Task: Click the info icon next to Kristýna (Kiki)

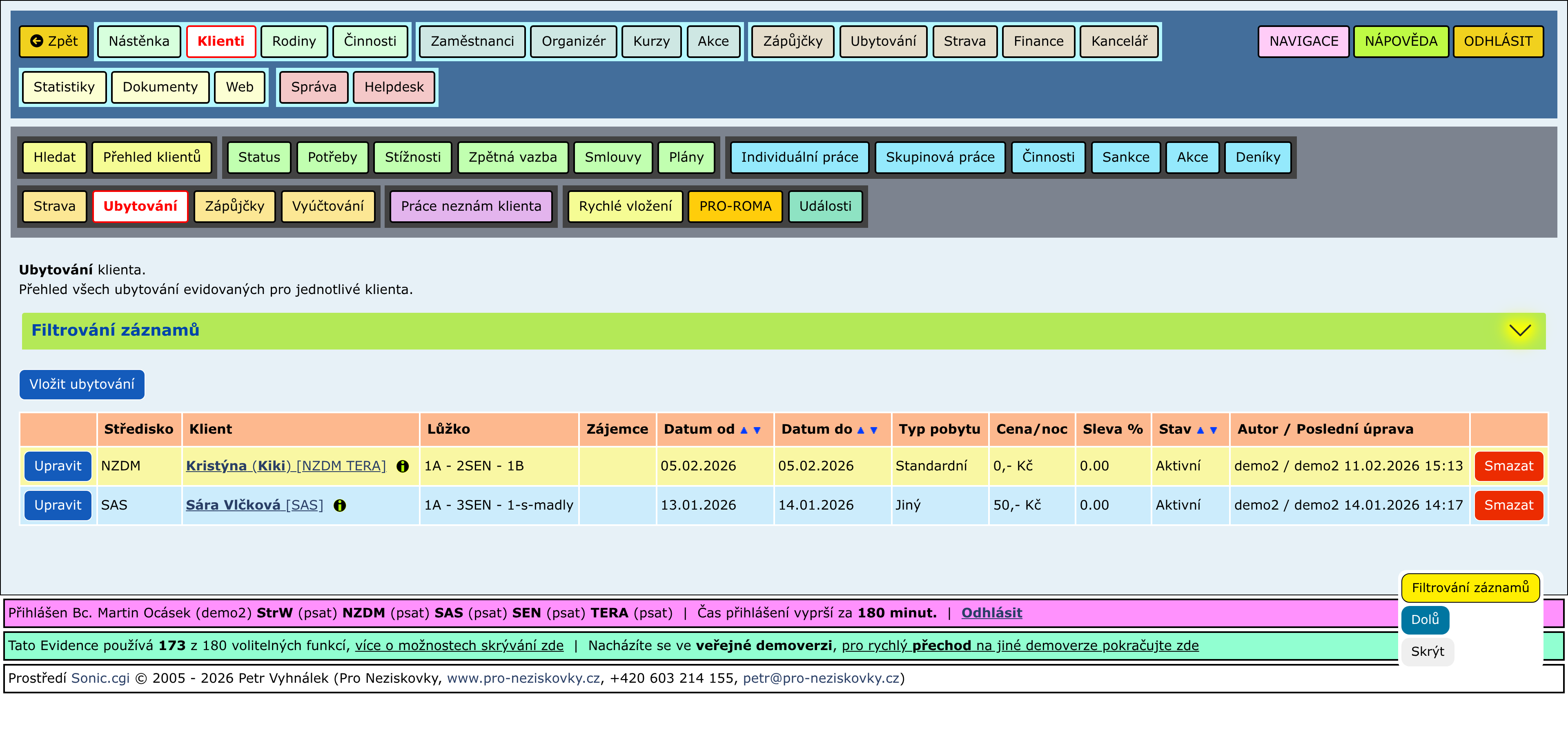Action: click(402, 466)
